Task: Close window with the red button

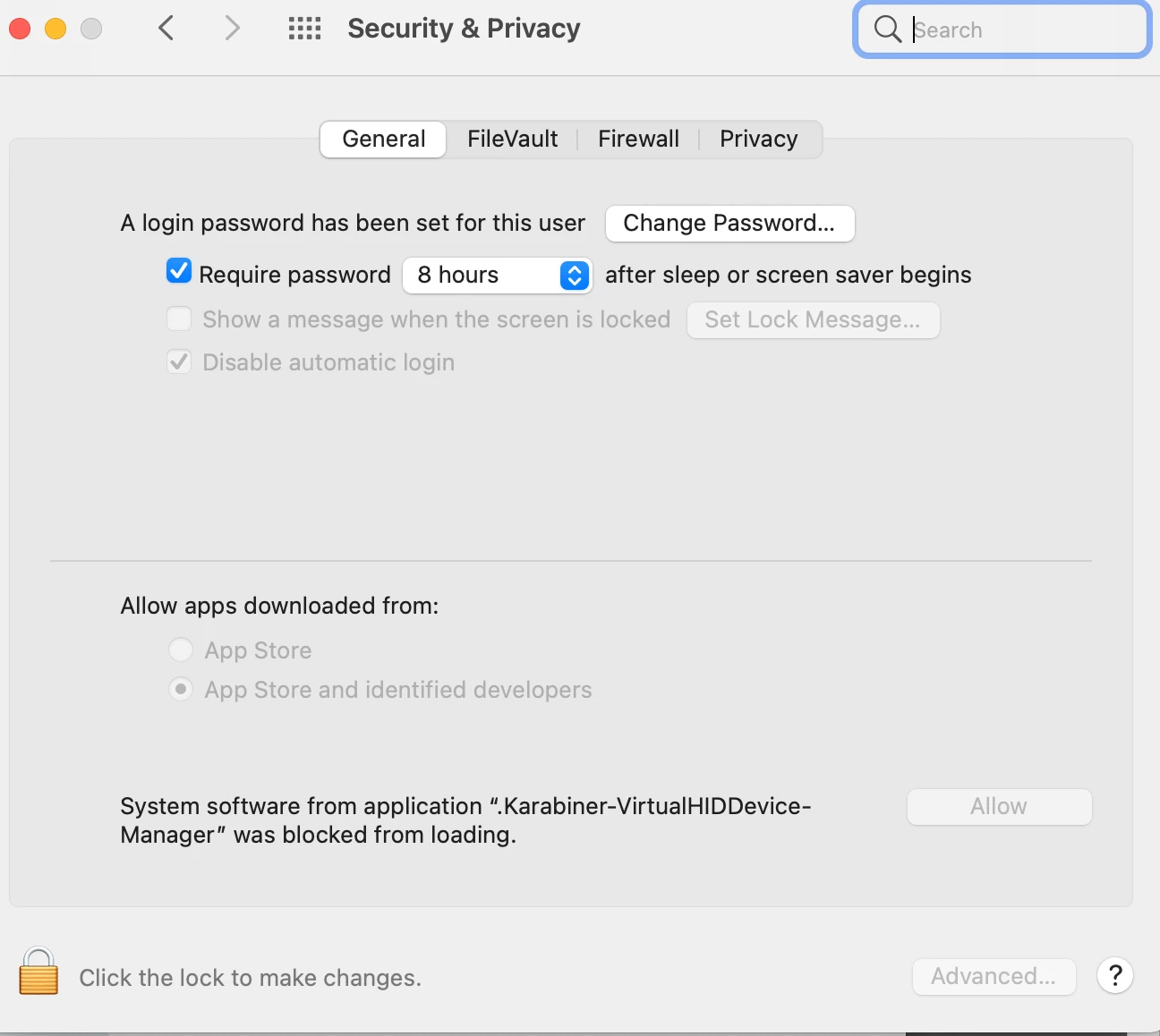Action: tap(20, 29)
